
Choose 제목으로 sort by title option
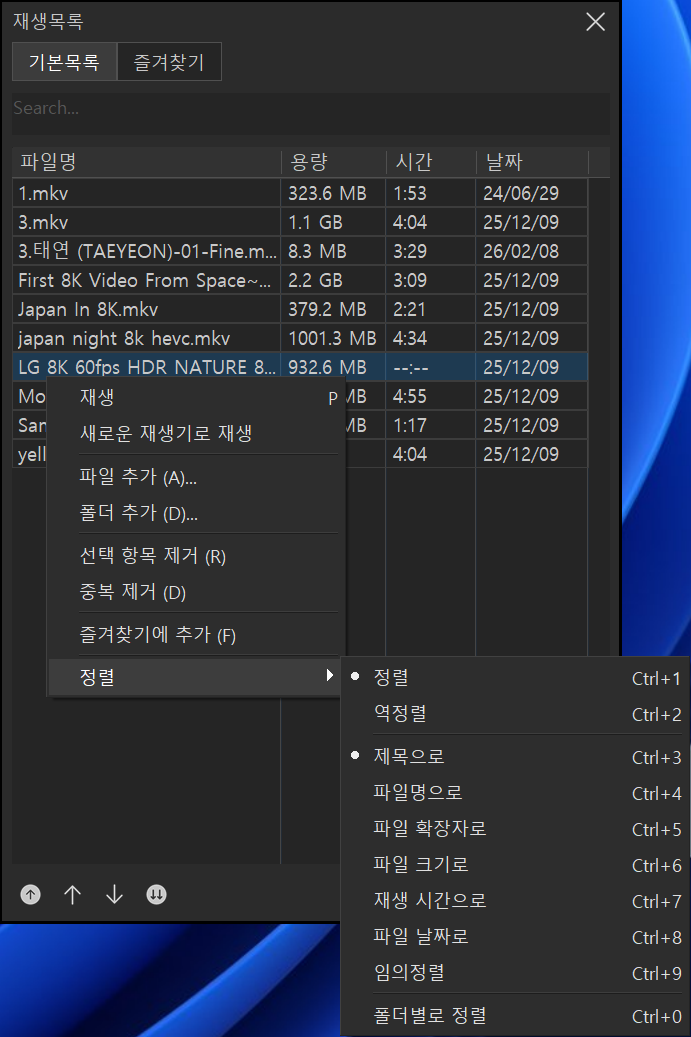tap(408, 756)
